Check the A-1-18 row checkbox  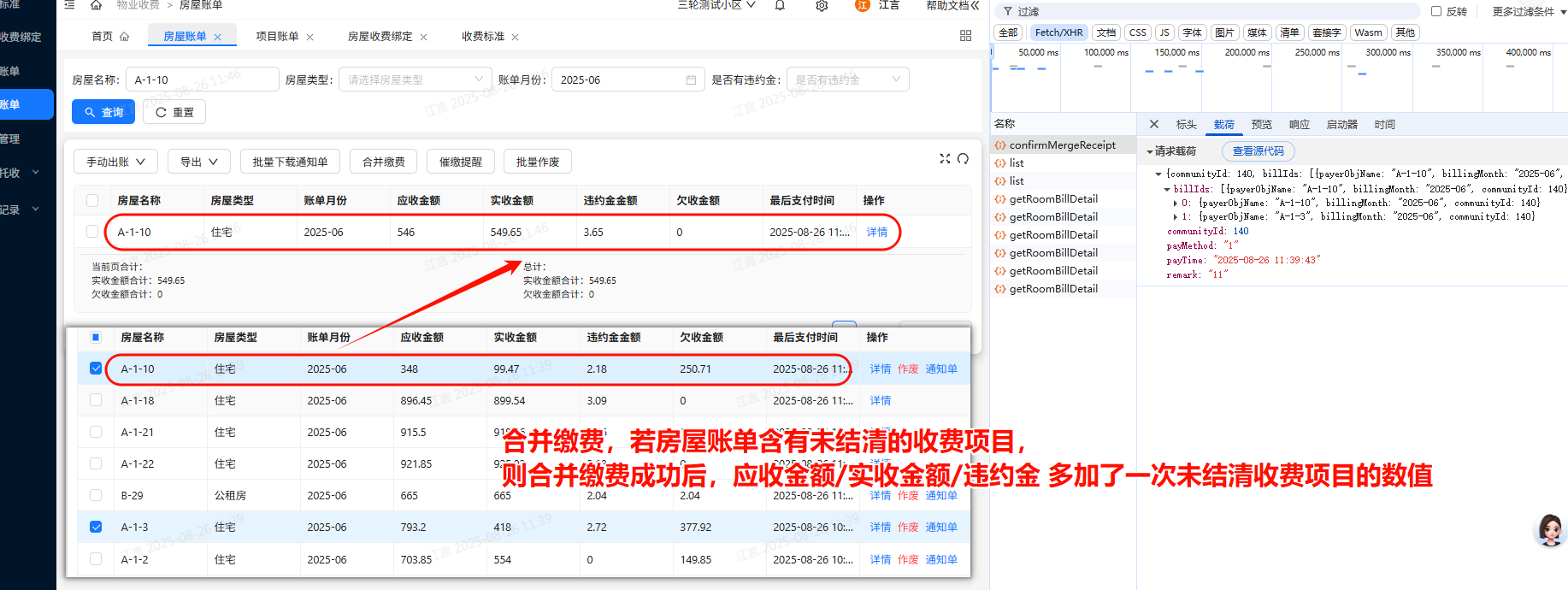96,400
